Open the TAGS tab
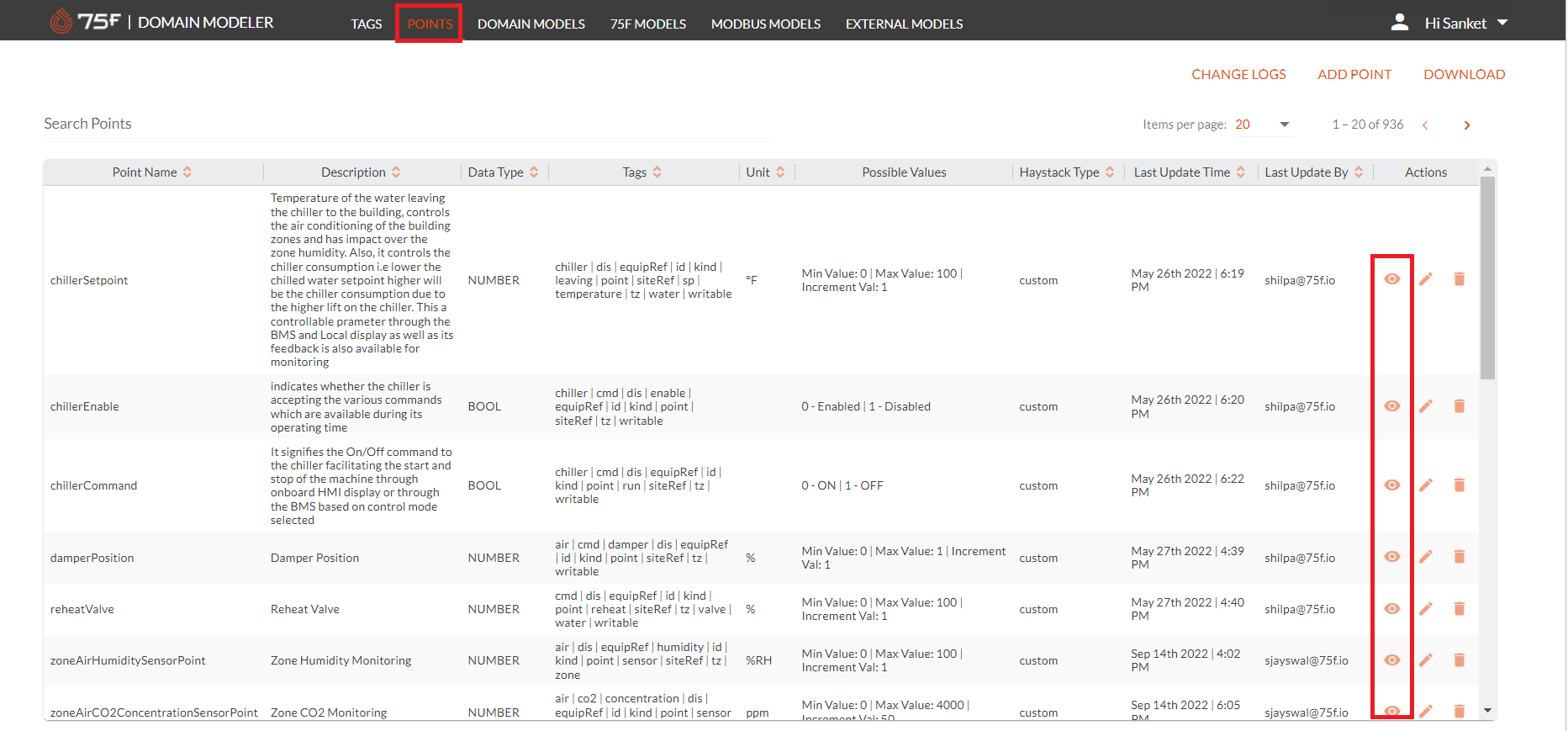1568x731 pixels. [367, 24]
